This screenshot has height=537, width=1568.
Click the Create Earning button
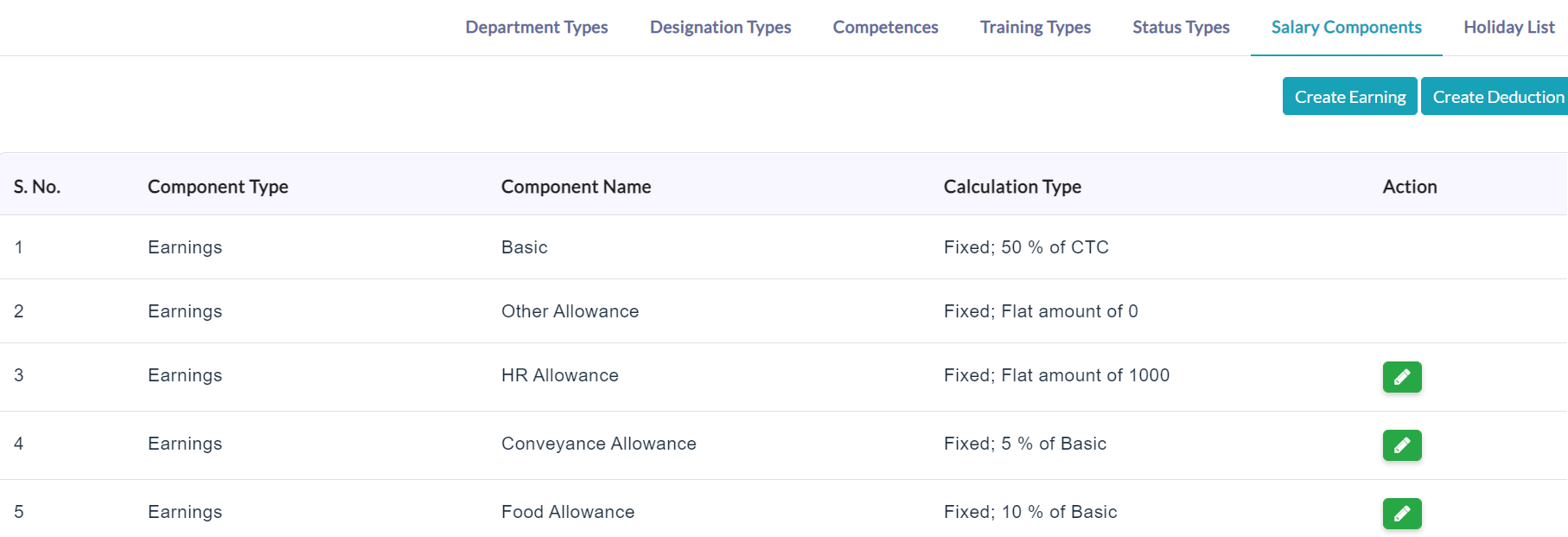[x=1350, y=96]
